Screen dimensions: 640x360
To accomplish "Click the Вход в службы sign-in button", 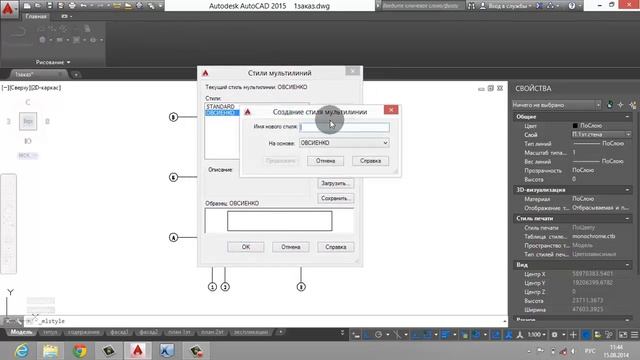I will tap(506, 6).
